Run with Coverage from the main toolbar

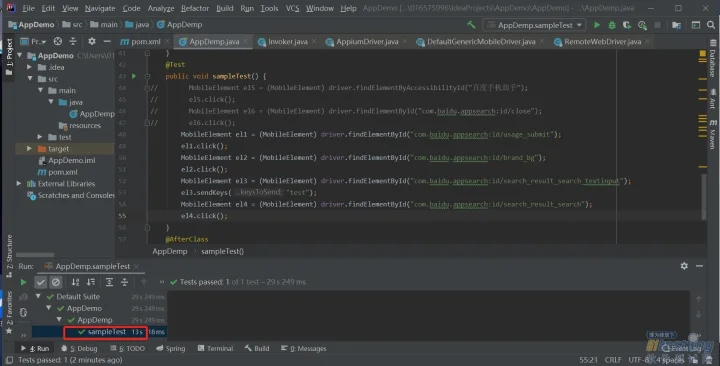tap(627, 25)
